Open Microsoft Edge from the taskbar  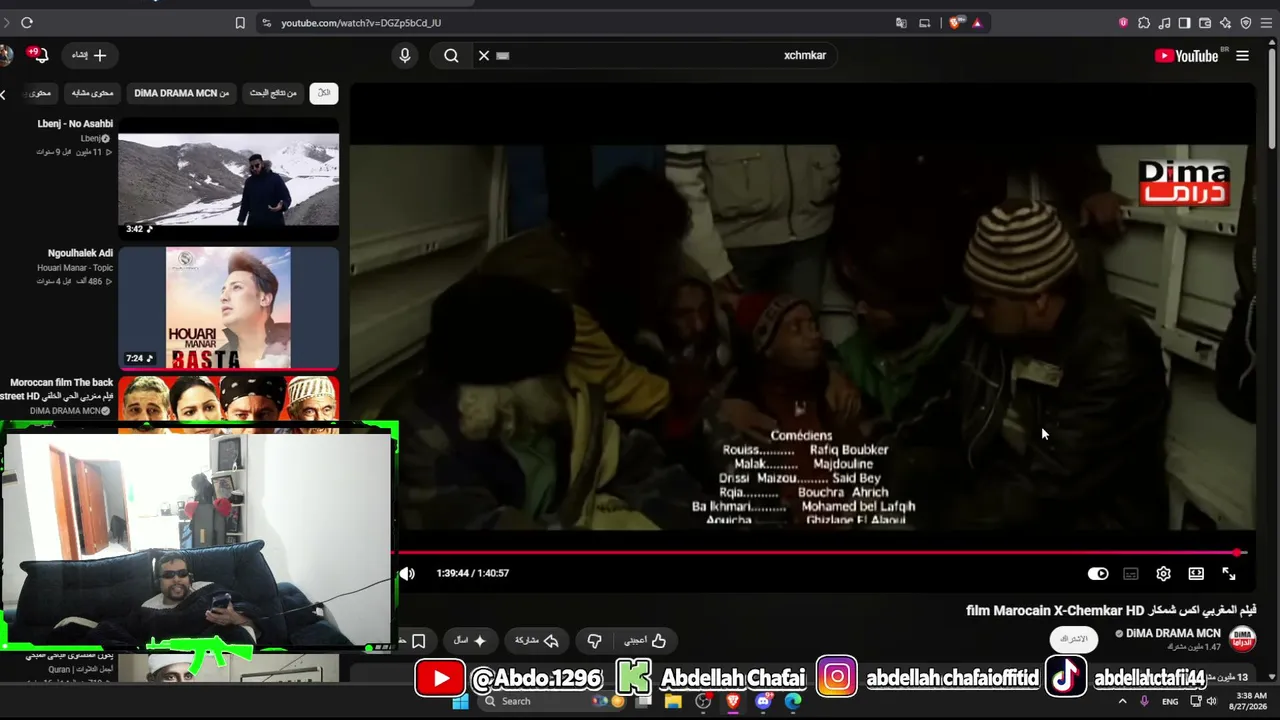(793, 701)
